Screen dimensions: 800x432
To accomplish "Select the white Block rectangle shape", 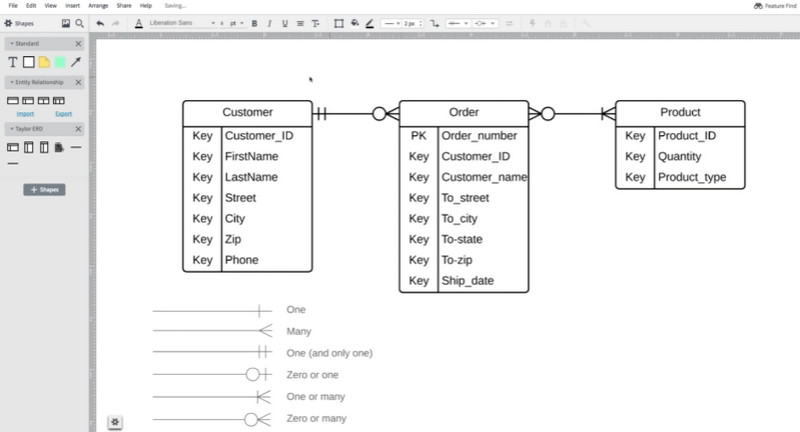I will (x=29, y=62).
